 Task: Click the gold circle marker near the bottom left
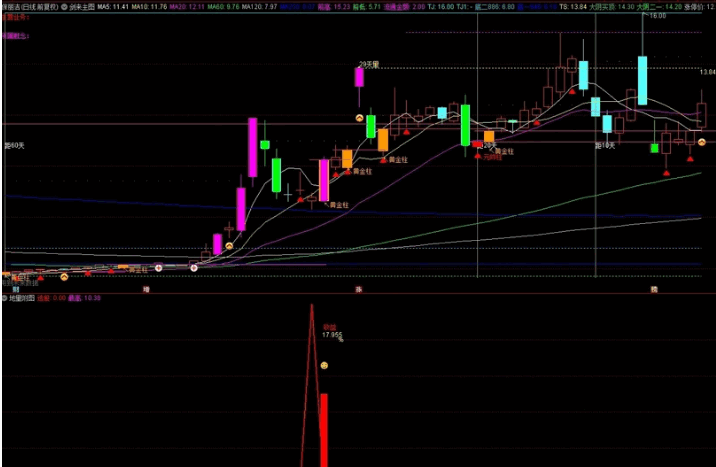64,277
